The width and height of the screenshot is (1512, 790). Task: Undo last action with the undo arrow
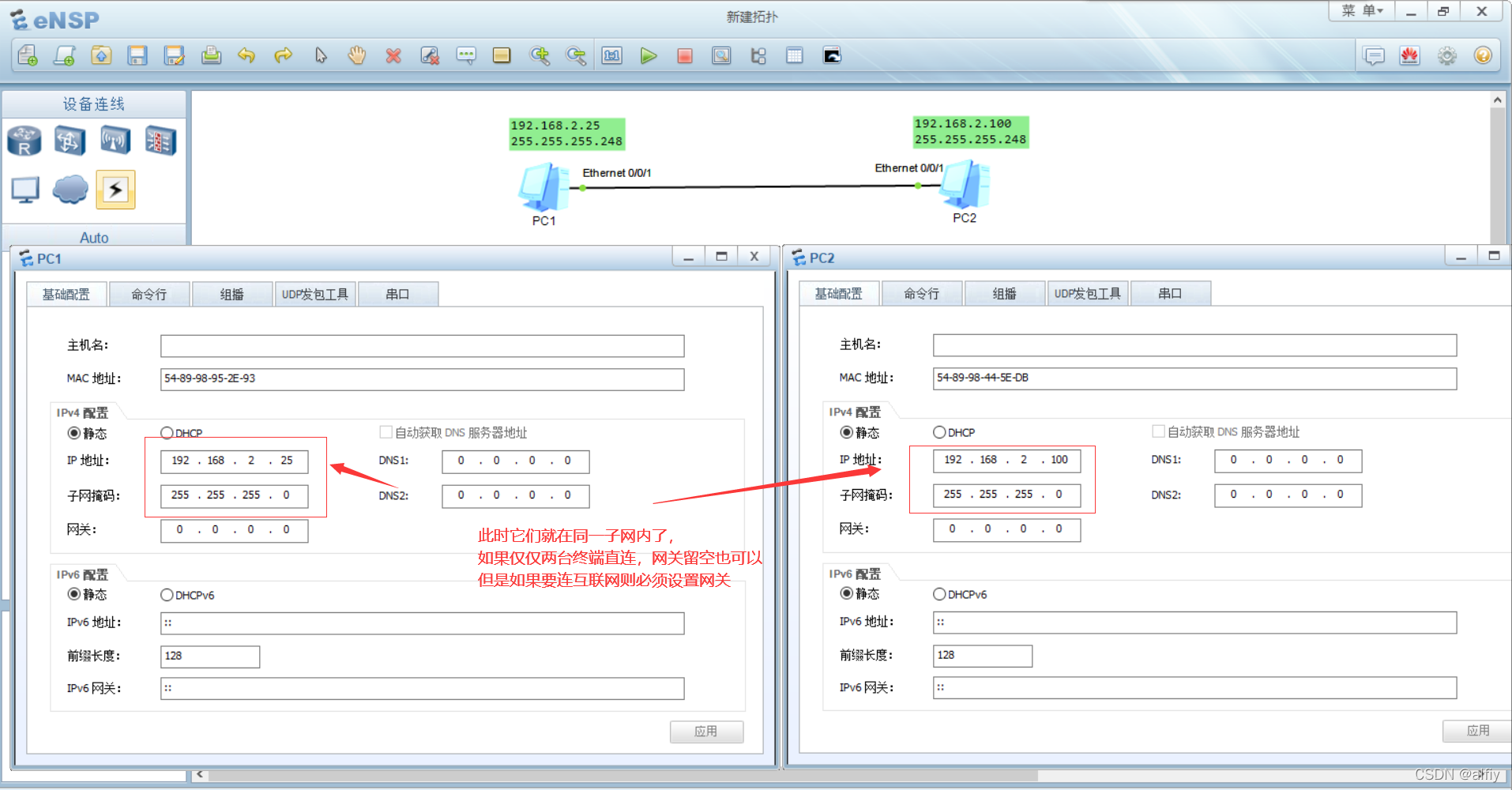tap(246, 55)
